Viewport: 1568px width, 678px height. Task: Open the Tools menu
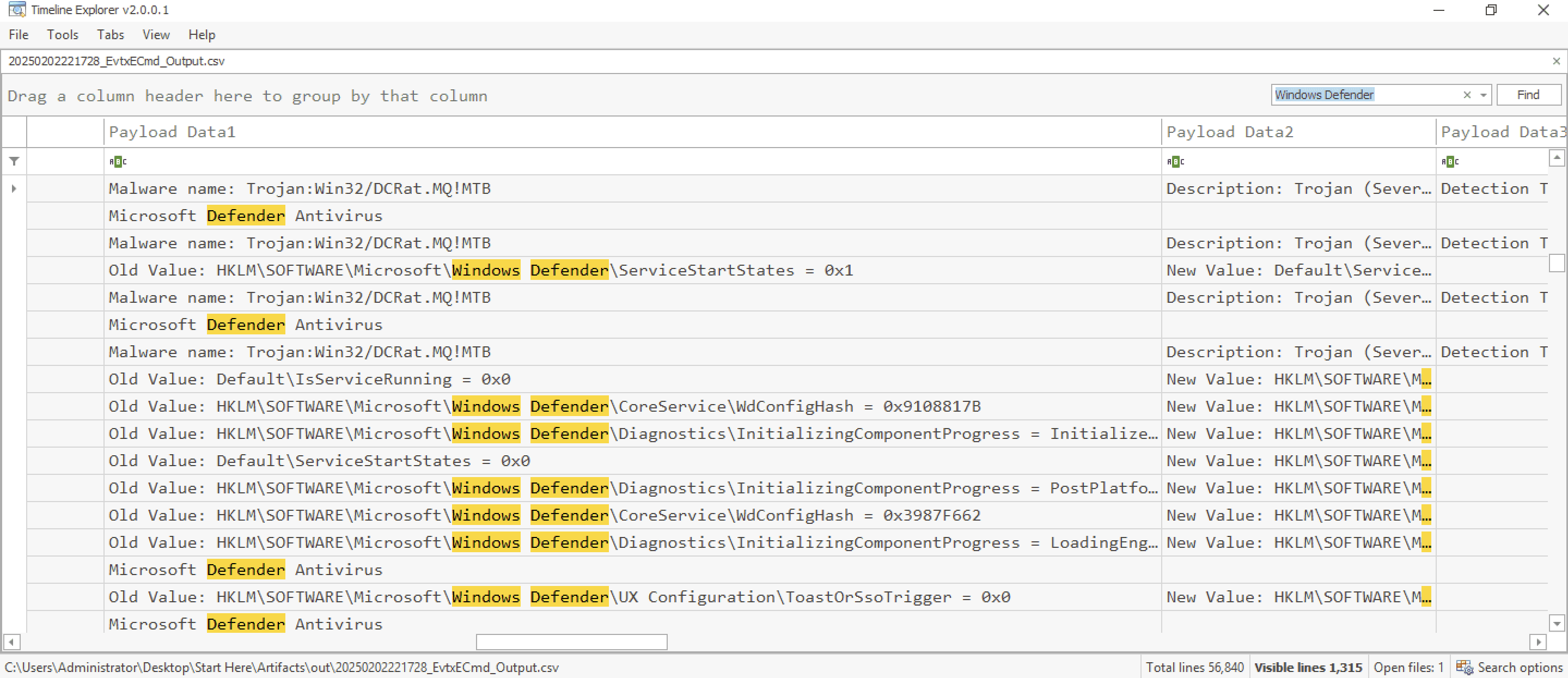pos(63,35)
